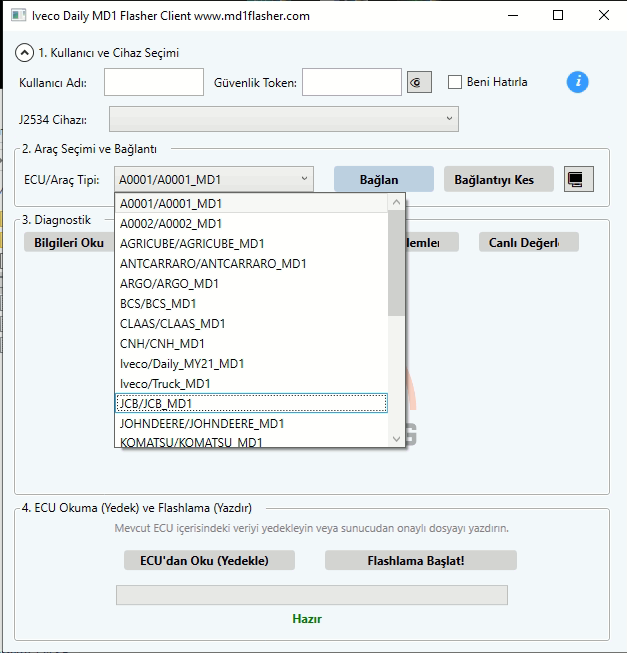Choose AGRICUBE/AGRICUBE_MD1 option
Screen dimensions: 627x653
point(251,244)
